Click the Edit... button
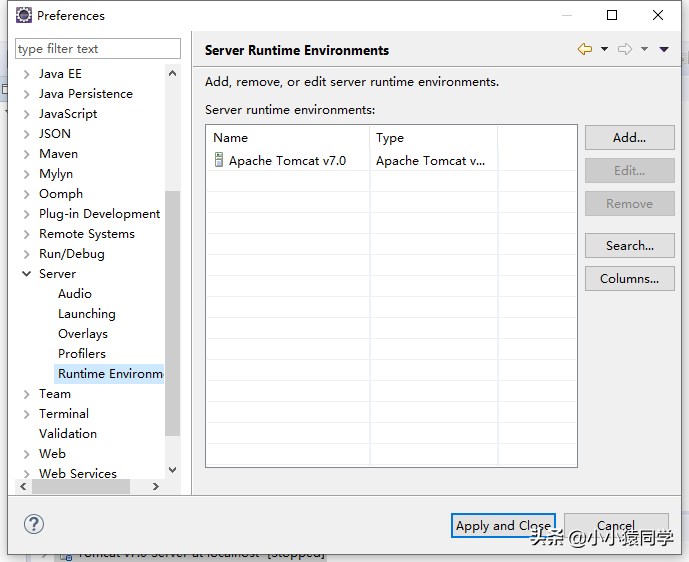 click(x=629, y=170)
